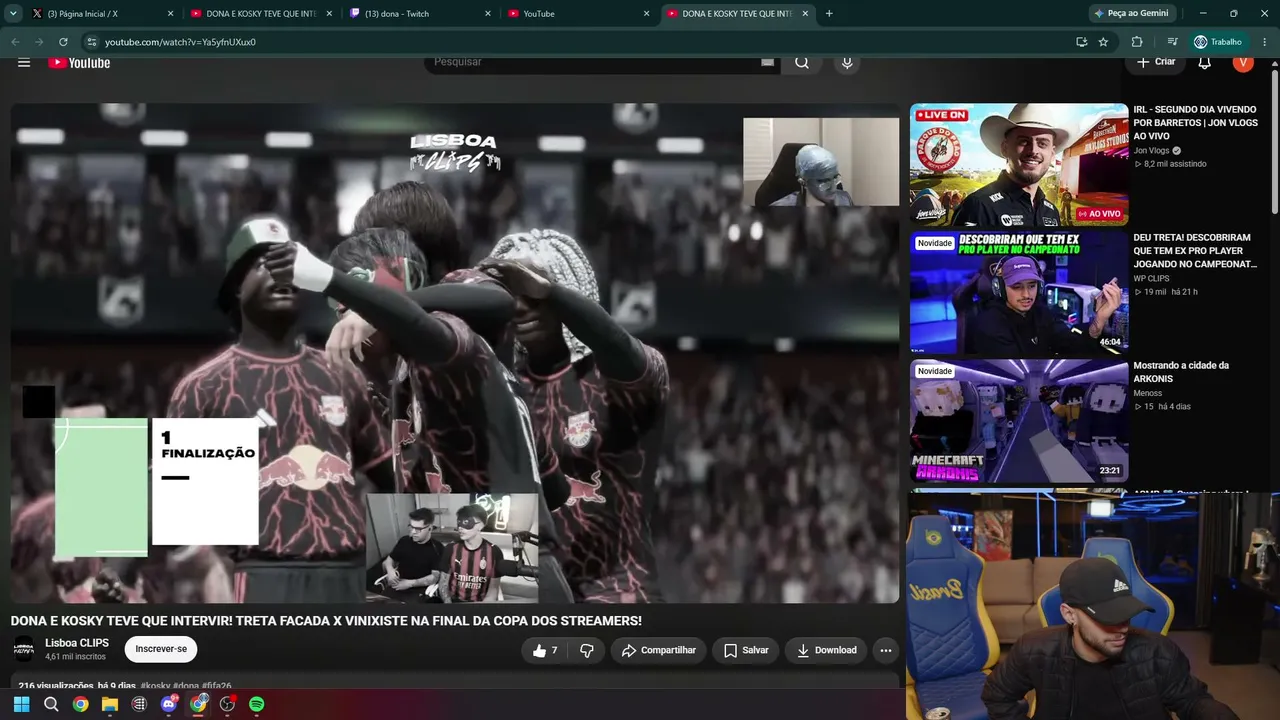Open the Jon Vlogs live stream thumbnail
The image size is (1280, 720).
click(1019, 165)
